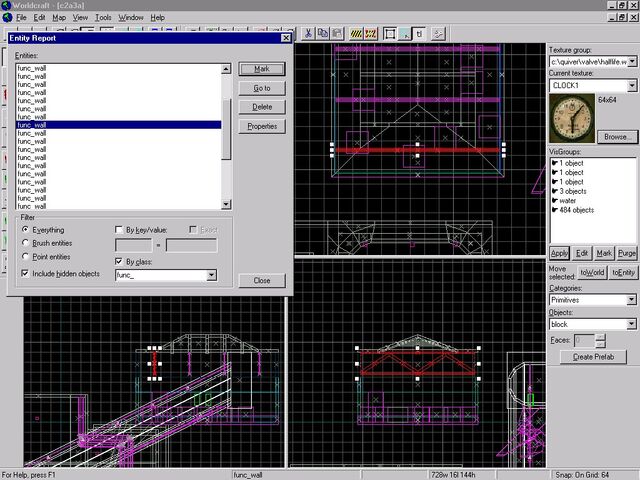Click the Create Prefab button

point(593,357)
